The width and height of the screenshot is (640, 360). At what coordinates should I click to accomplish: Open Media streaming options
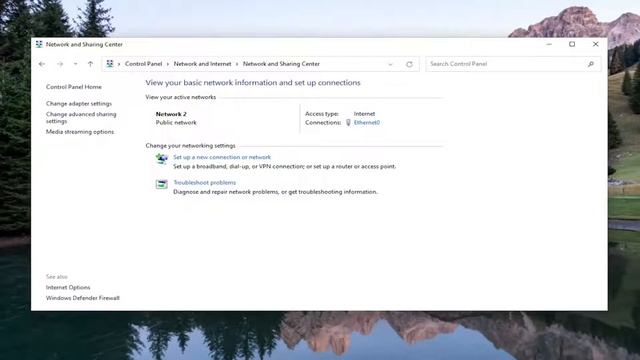click(80, 132)
